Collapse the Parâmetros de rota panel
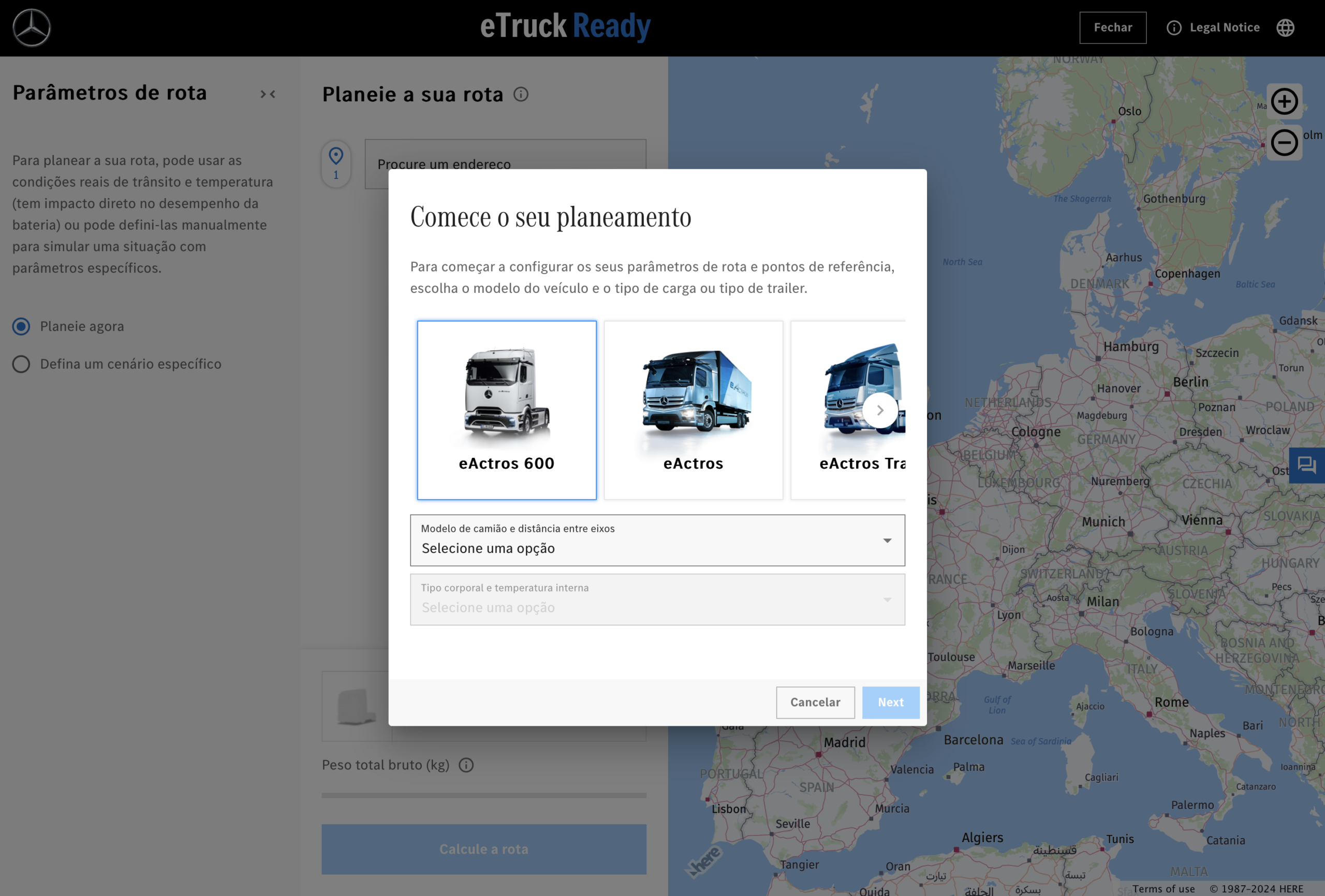Image resolution: width=1325 pixels, height=896 pixels. click(268, 94)
